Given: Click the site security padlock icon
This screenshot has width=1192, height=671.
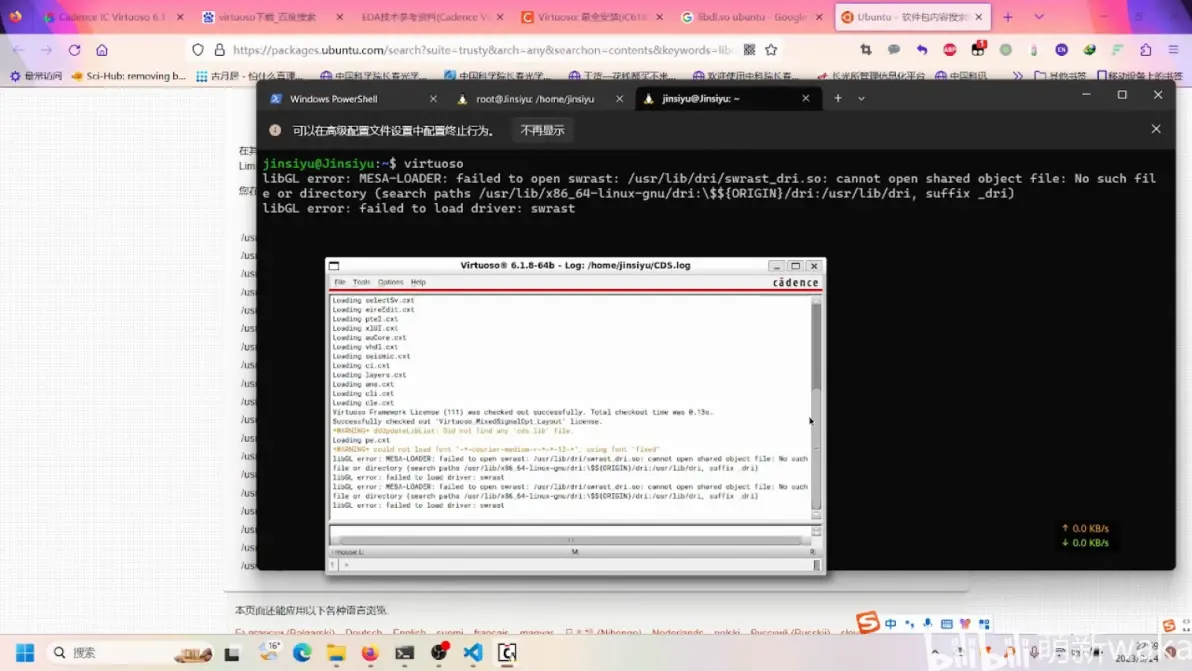Looking at the screenshot, I should pos(220,50).
